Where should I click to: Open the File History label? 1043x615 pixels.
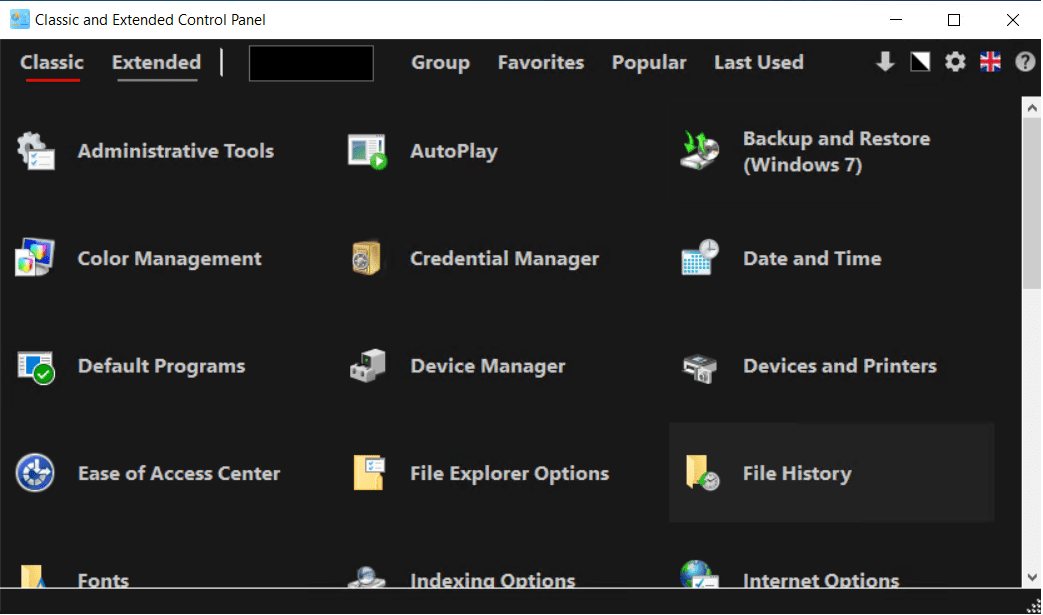point(797,474)
